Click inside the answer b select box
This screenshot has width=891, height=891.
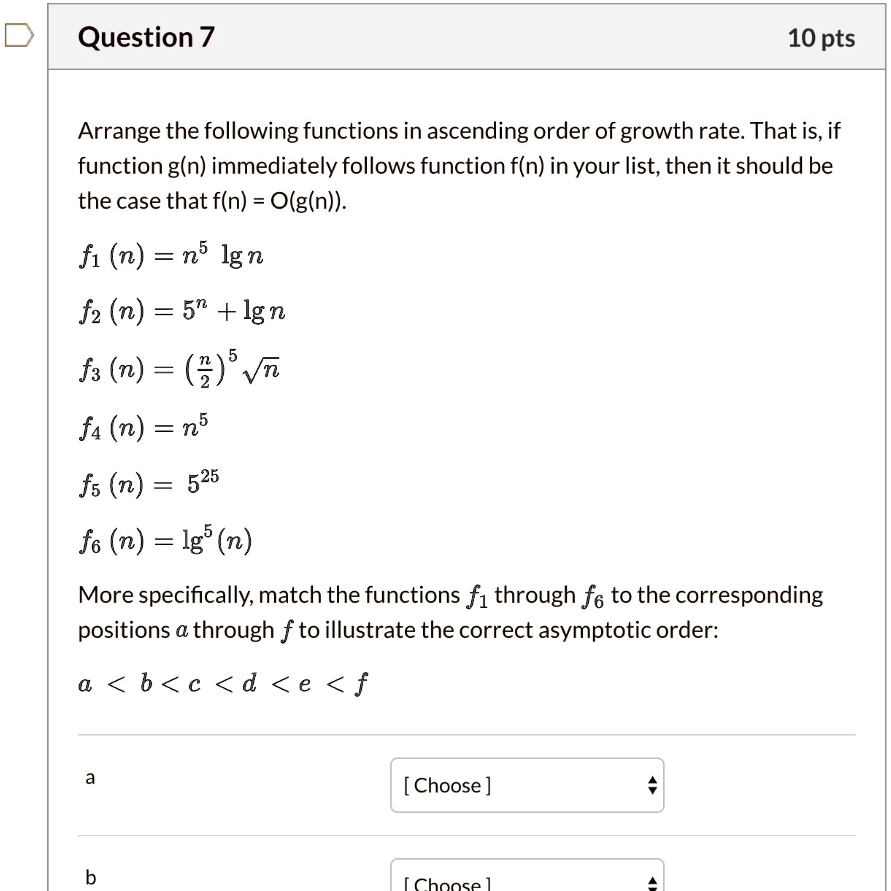(500, 879)
